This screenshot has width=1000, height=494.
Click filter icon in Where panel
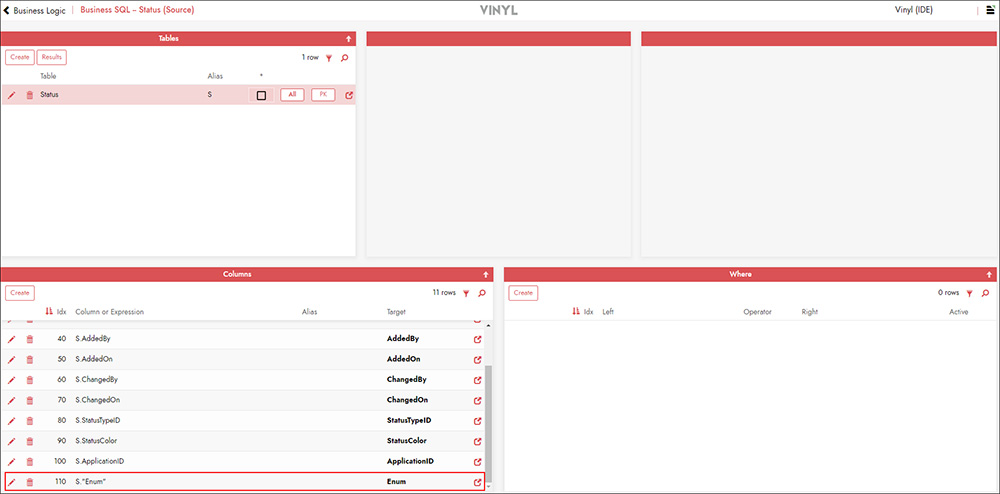(969, 293)
